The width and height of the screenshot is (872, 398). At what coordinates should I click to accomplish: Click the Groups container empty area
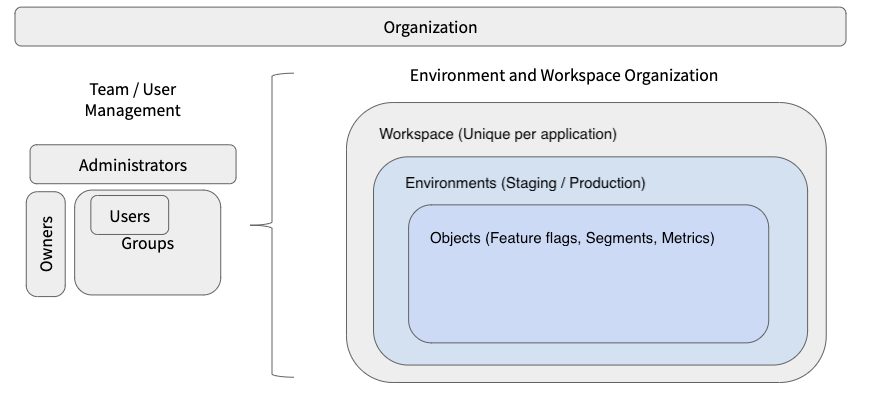tap(147, 272)
